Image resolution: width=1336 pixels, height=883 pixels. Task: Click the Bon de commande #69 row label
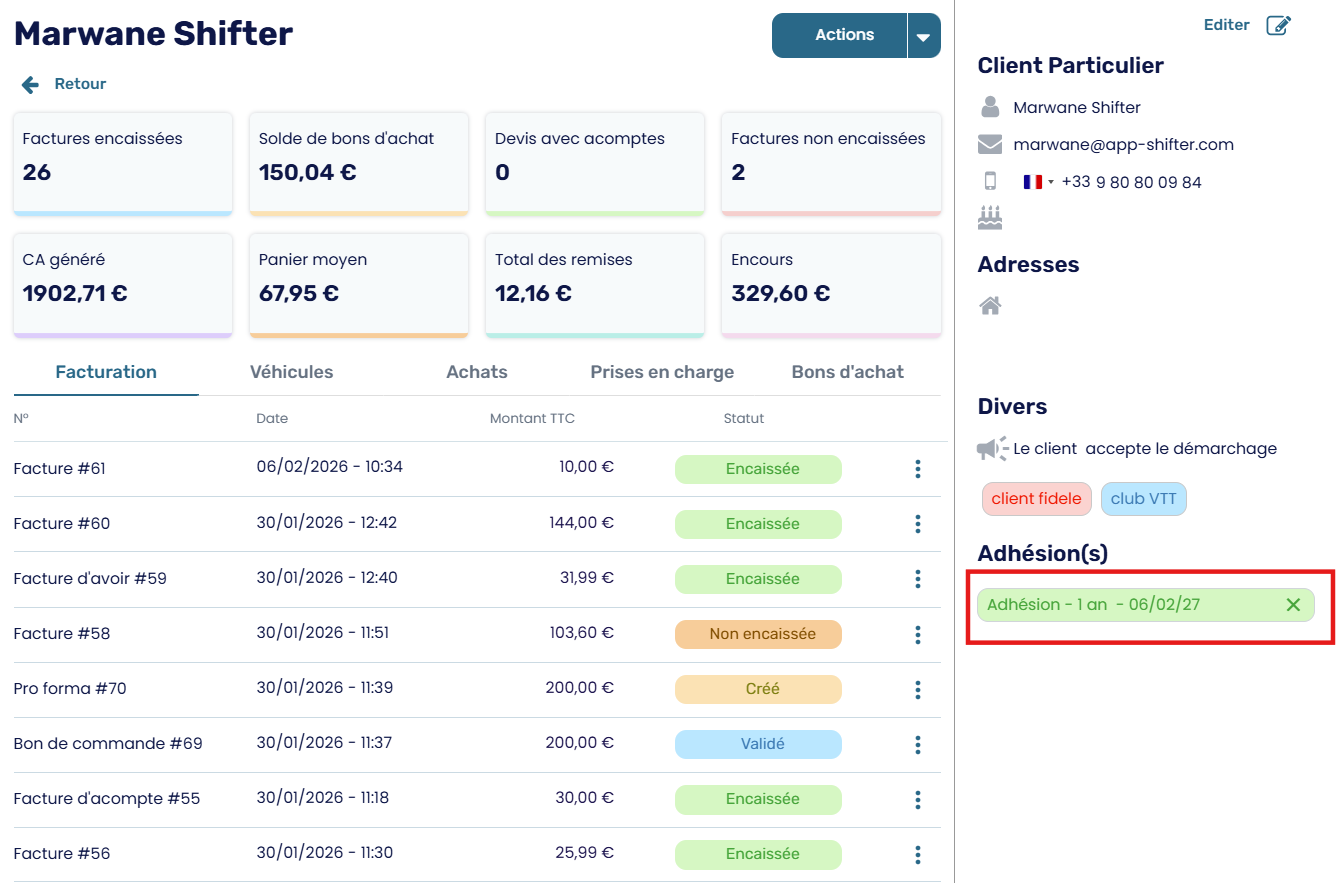click(x=108, y=744)
